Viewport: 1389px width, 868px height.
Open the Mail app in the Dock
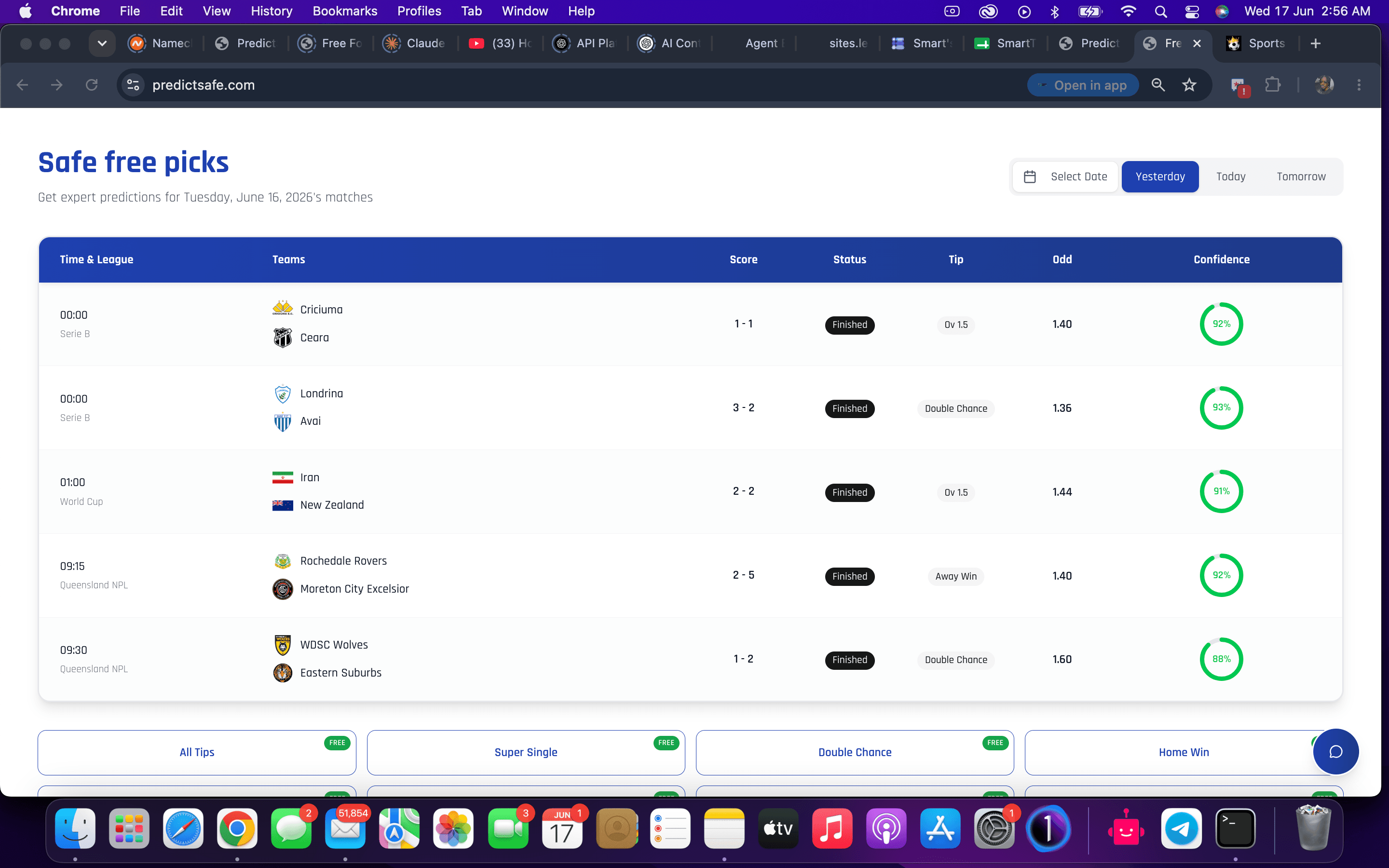345,828
